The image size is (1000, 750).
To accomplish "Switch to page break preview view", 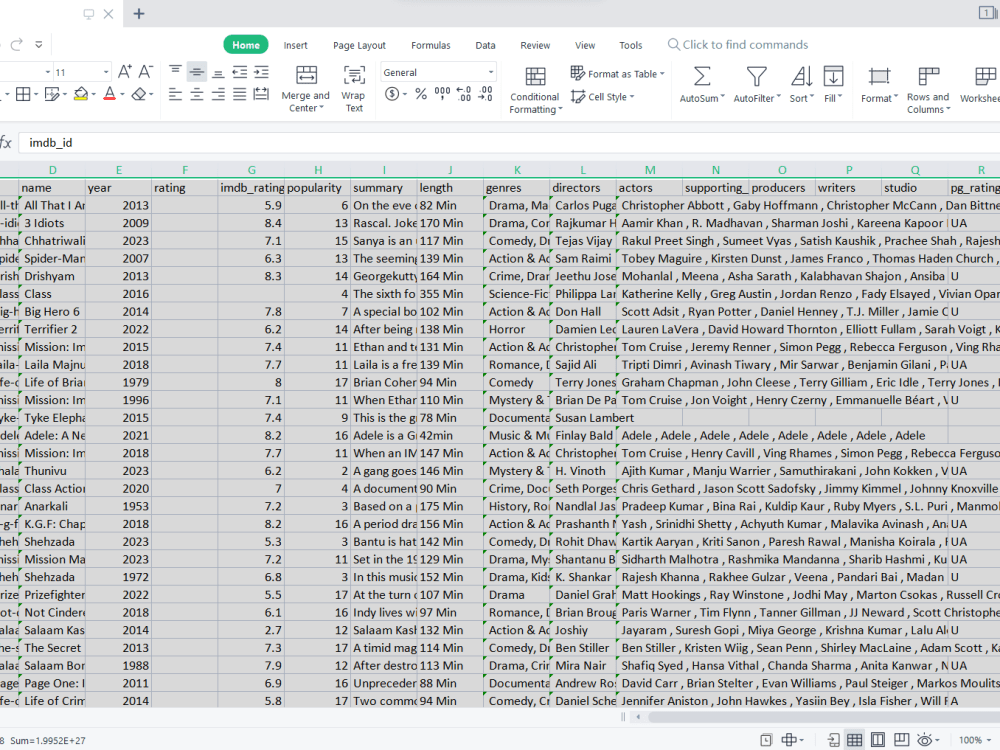I will (x=901, y=740).
